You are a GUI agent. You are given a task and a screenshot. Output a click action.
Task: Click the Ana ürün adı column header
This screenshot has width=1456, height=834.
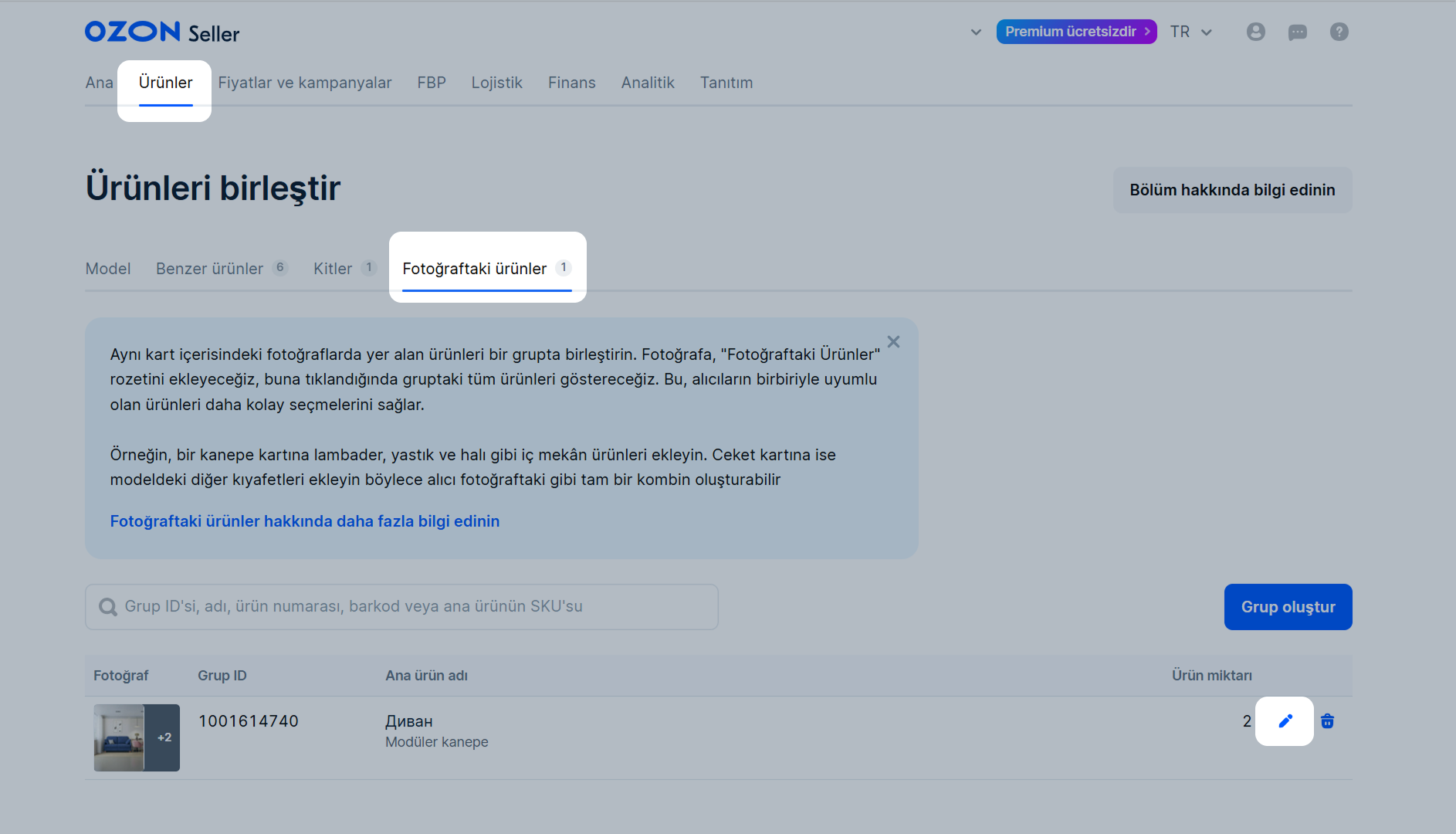(x=427, y=676)
